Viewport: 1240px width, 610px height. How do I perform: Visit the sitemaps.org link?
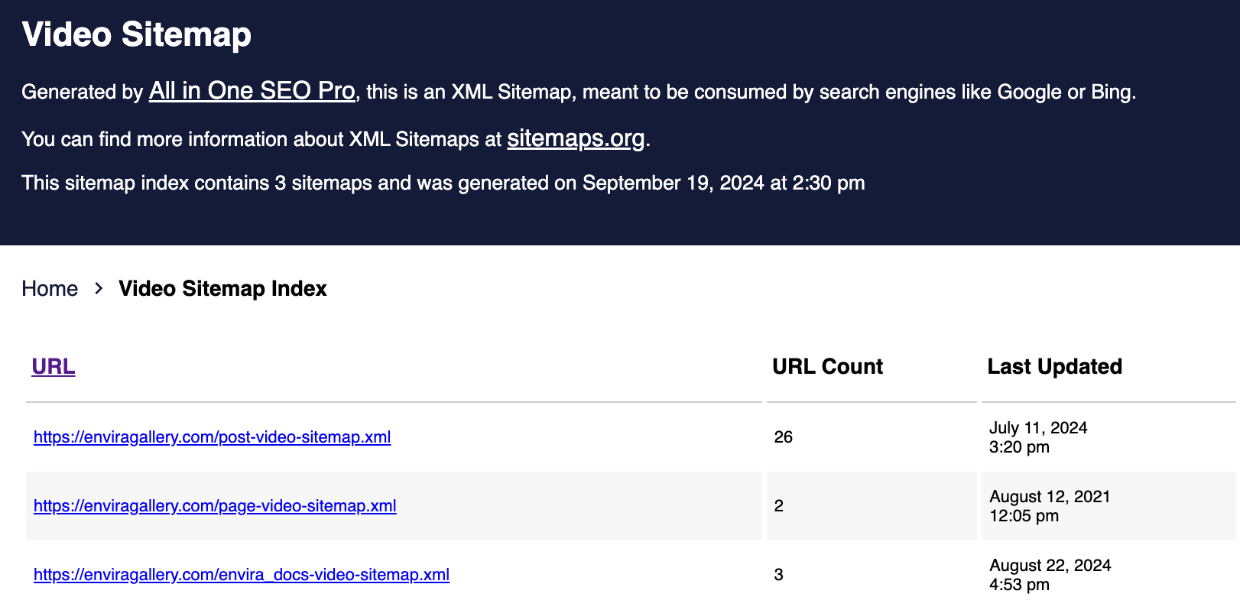pos(575,138)
